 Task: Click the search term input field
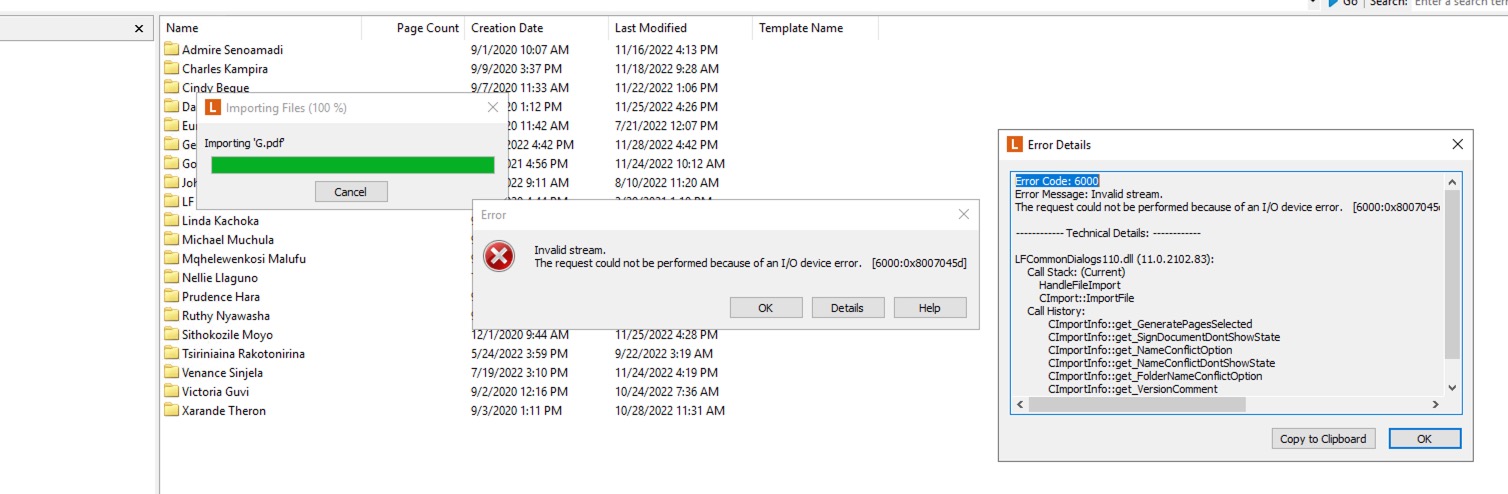coord(1460,3)
